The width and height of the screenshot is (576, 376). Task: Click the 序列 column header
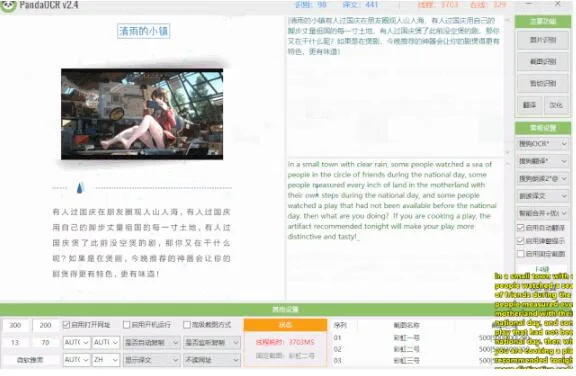tap(340, 325)
